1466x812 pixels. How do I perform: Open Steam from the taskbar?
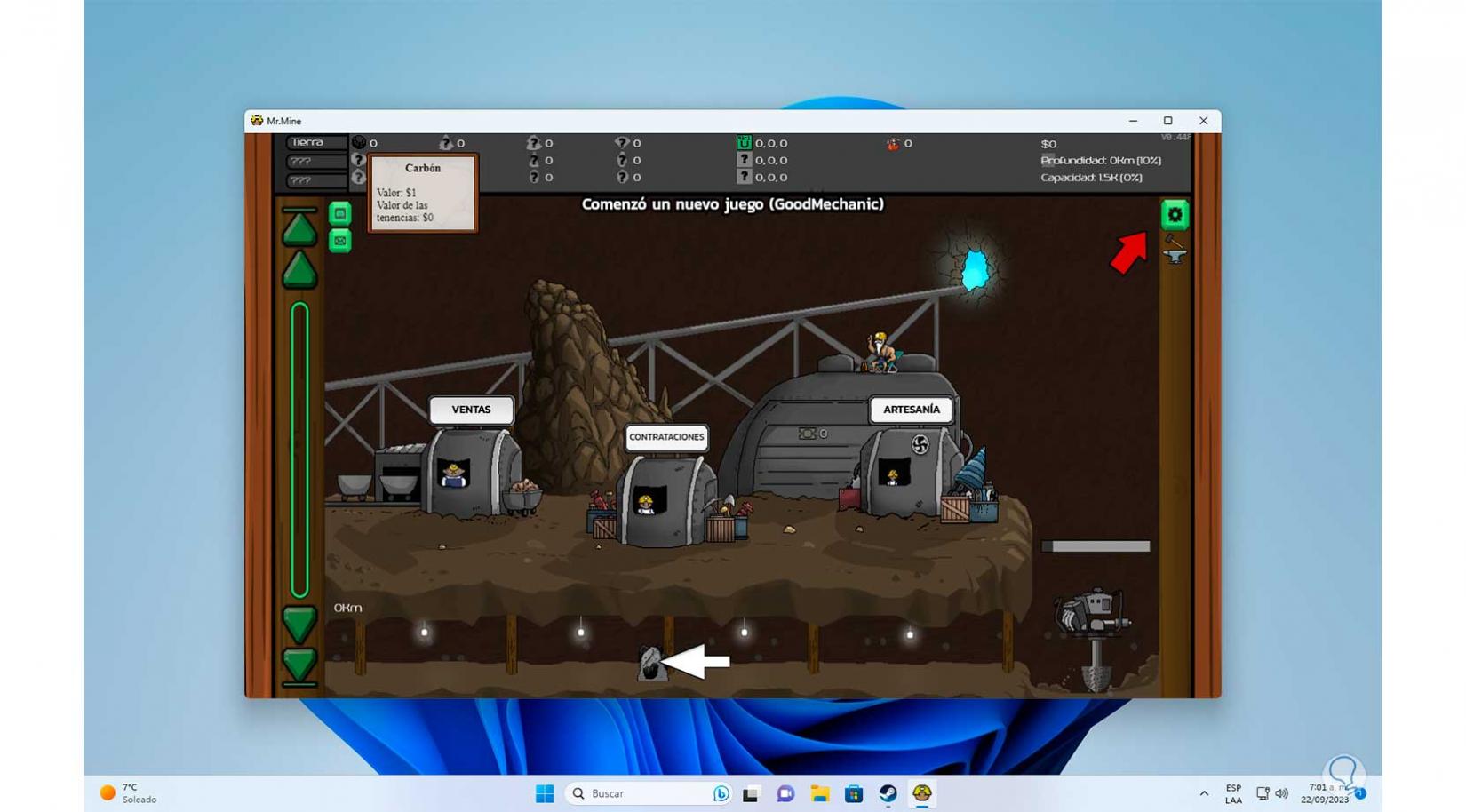(x=888, y=793)
